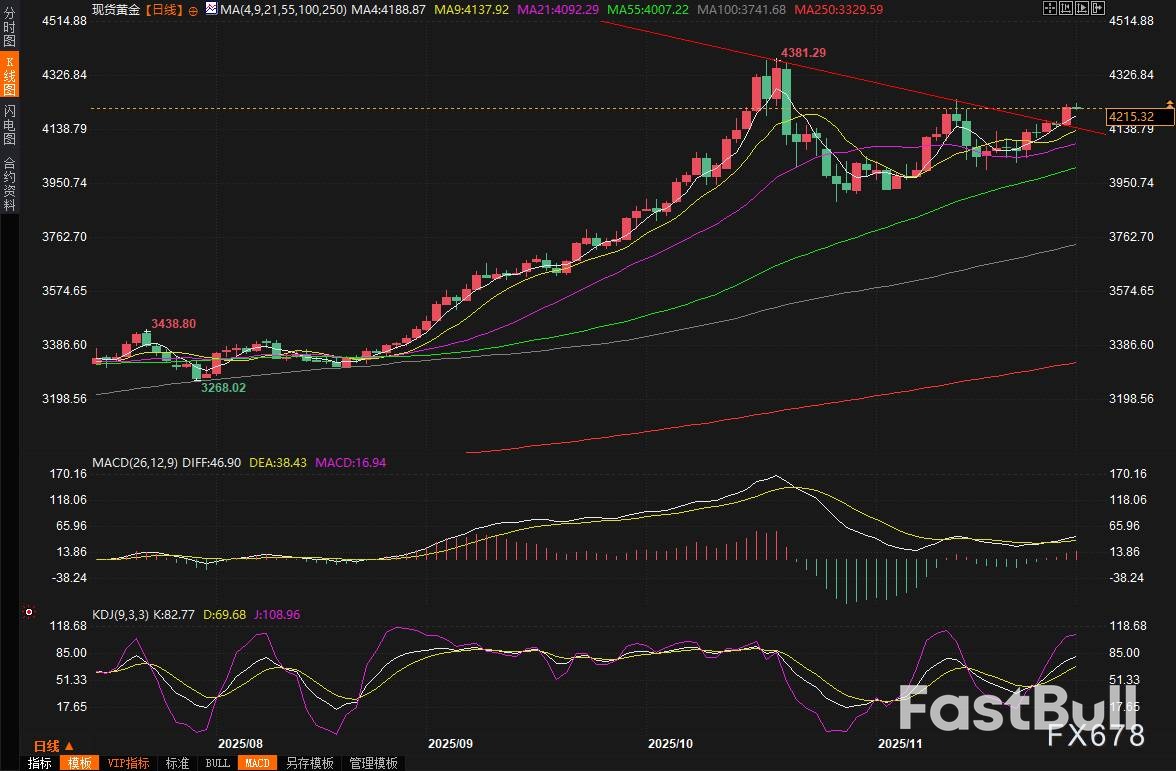Toggle the MACD template at the bottom bar
This screenshot has width=1176, height=771.
click(257, 763)
